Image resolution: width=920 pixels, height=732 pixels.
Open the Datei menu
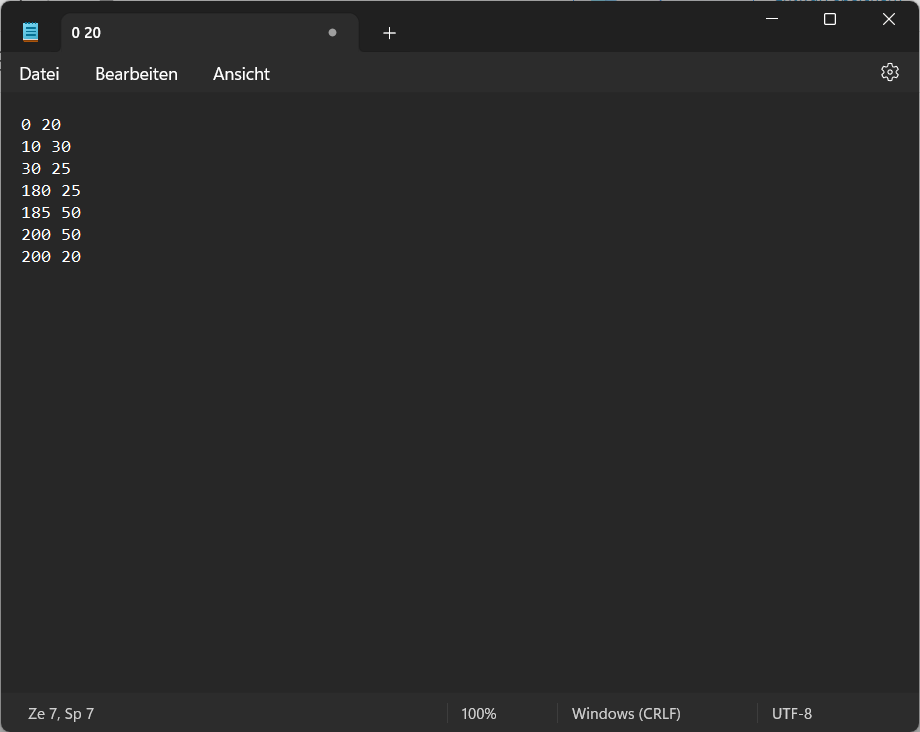click(x=39, y=74)
